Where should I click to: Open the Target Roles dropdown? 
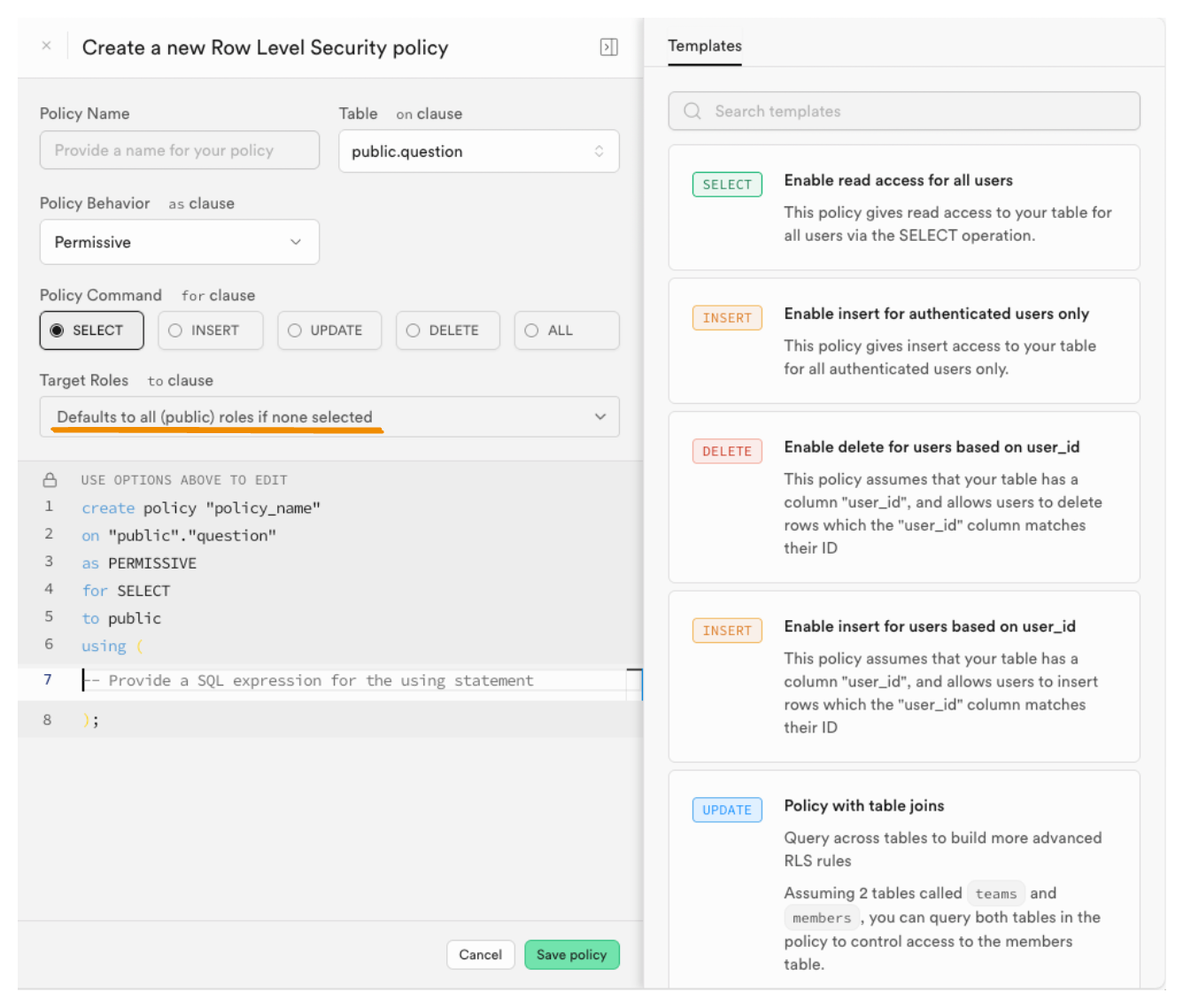pos(329,417)
